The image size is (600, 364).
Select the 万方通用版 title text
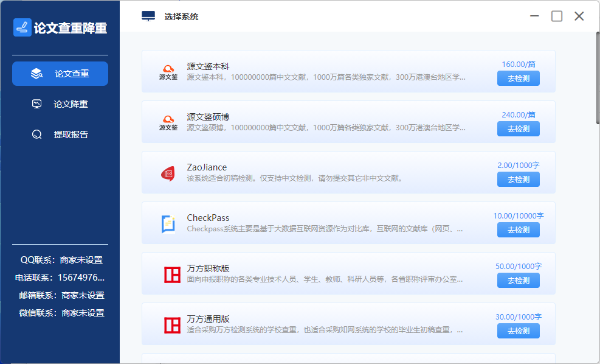208,319
